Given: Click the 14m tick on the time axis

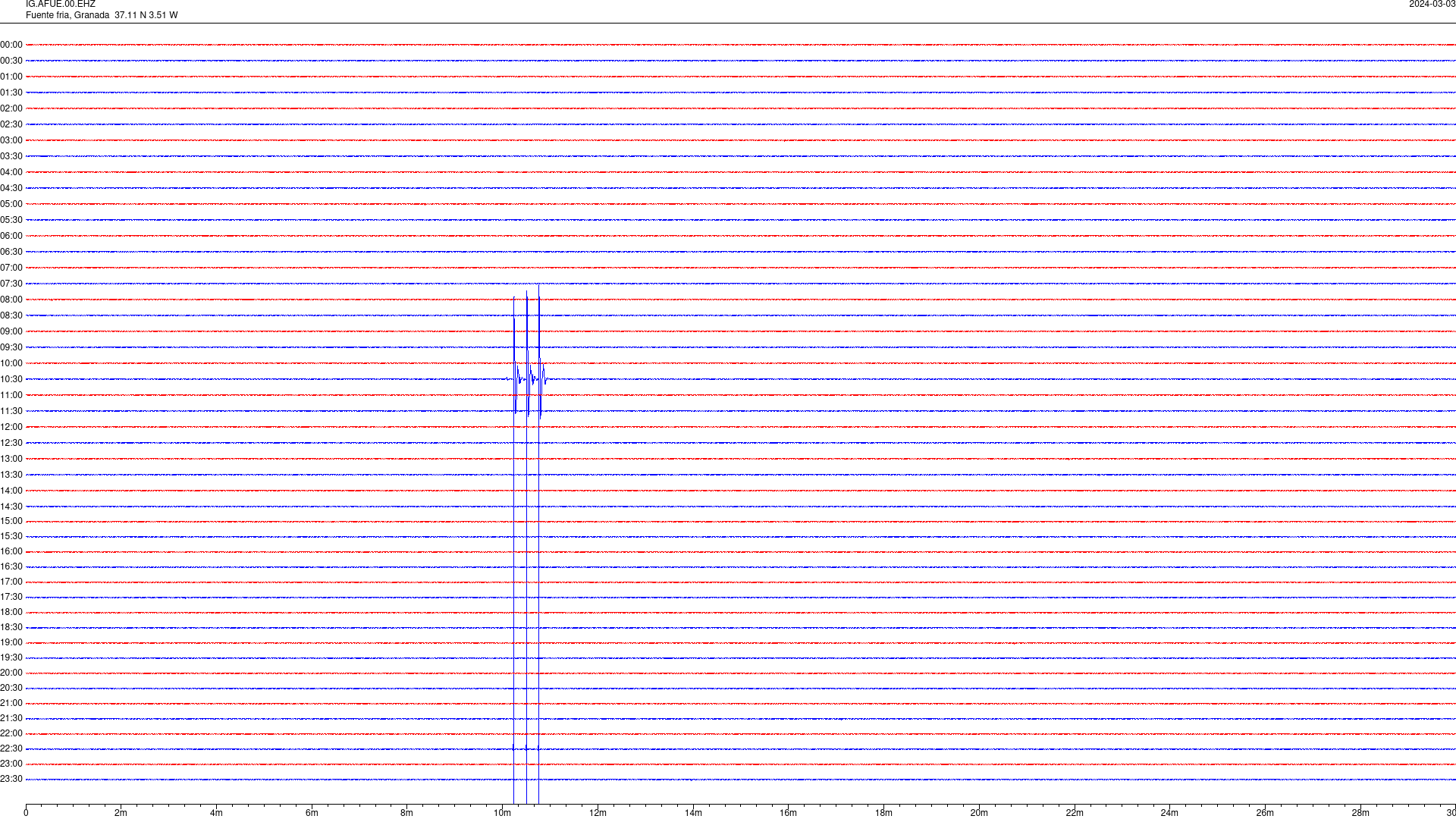Looking at the screenshot, I should (x=693, y=813).
